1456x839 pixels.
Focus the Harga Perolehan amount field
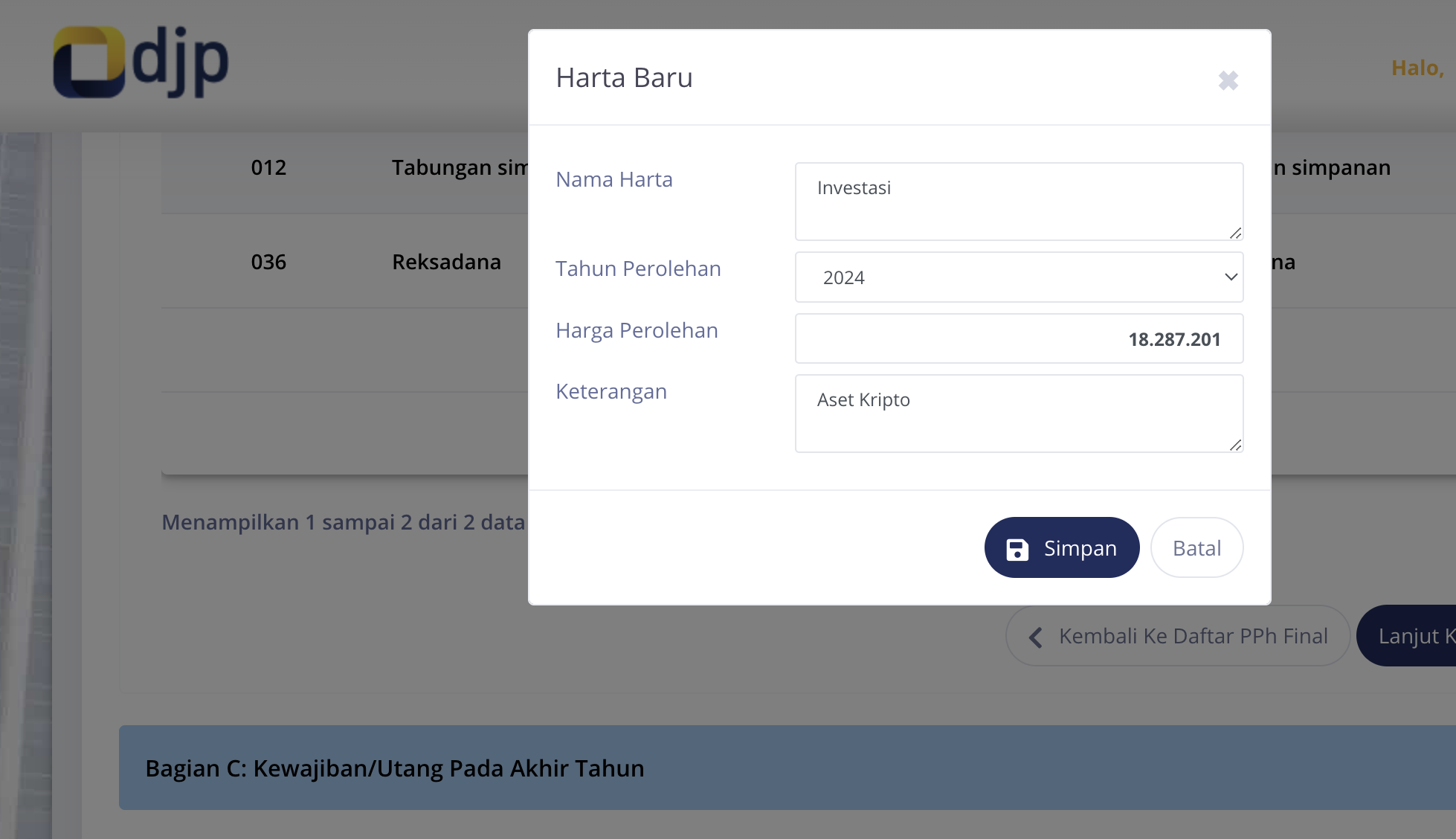click(x=1019, y=338)
